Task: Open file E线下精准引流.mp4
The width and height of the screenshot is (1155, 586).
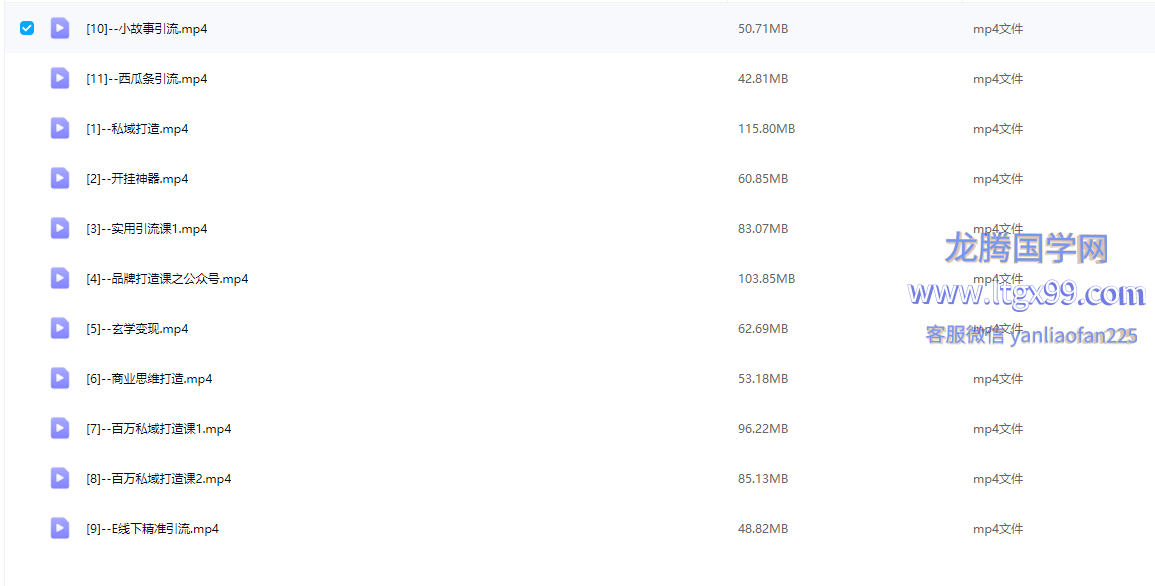Action: pos(152,529)
